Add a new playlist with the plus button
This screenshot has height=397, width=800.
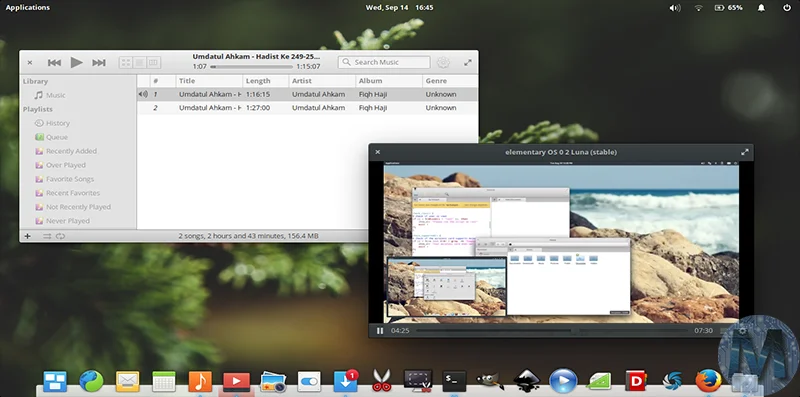[28, 236]
